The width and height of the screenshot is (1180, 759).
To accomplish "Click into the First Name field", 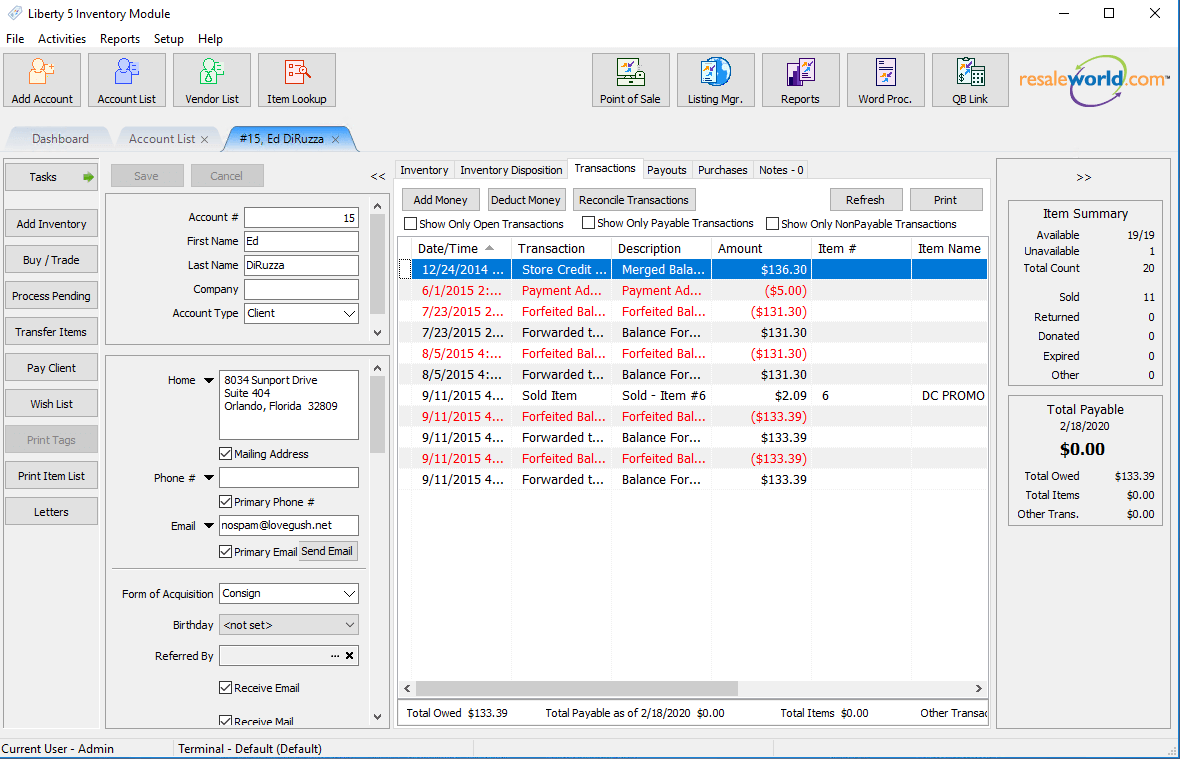I will point(302,241).
